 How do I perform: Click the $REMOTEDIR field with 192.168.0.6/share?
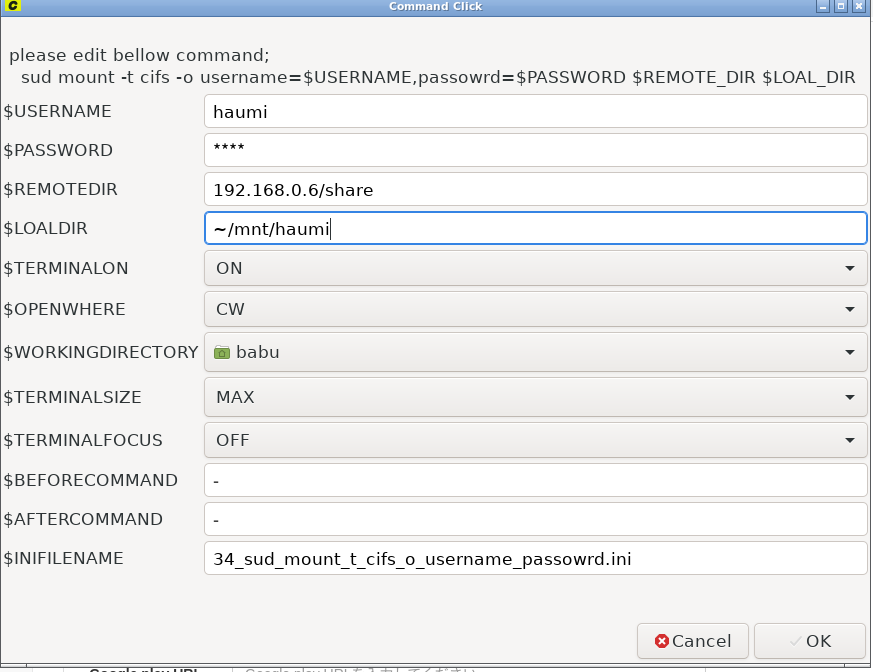tap(535, 189)
